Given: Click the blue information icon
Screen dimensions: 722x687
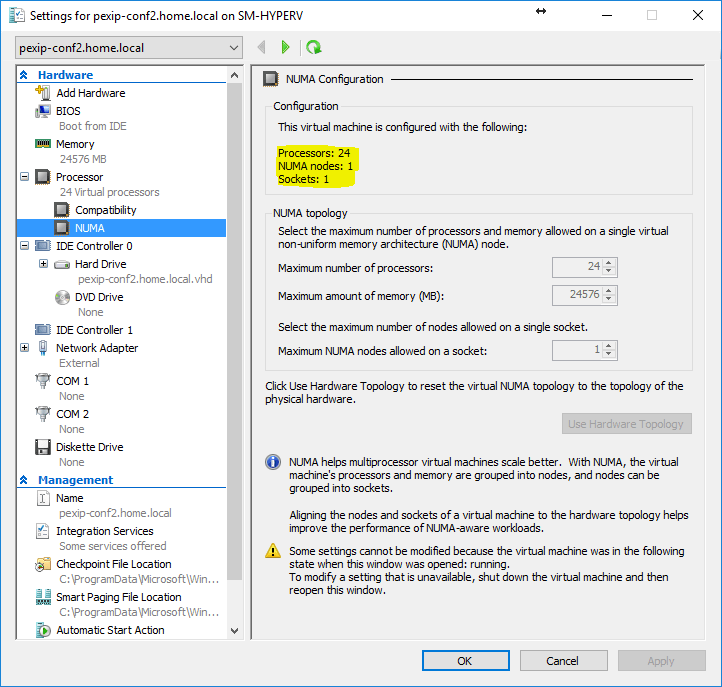Looking at the screenshot, I should (273, 462).
